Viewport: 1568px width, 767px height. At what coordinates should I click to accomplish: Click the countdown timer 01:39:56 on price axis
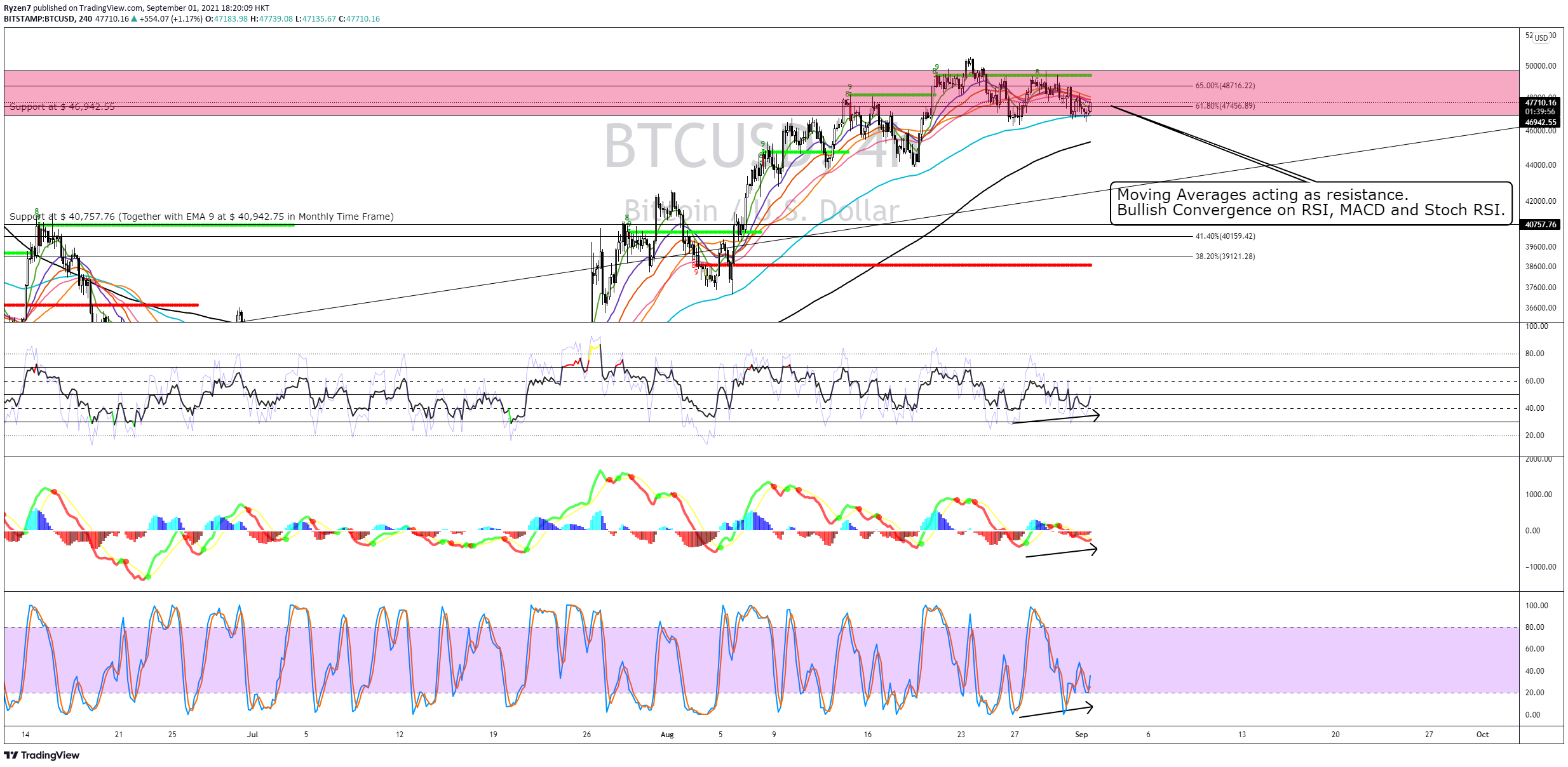(1541, 112)
